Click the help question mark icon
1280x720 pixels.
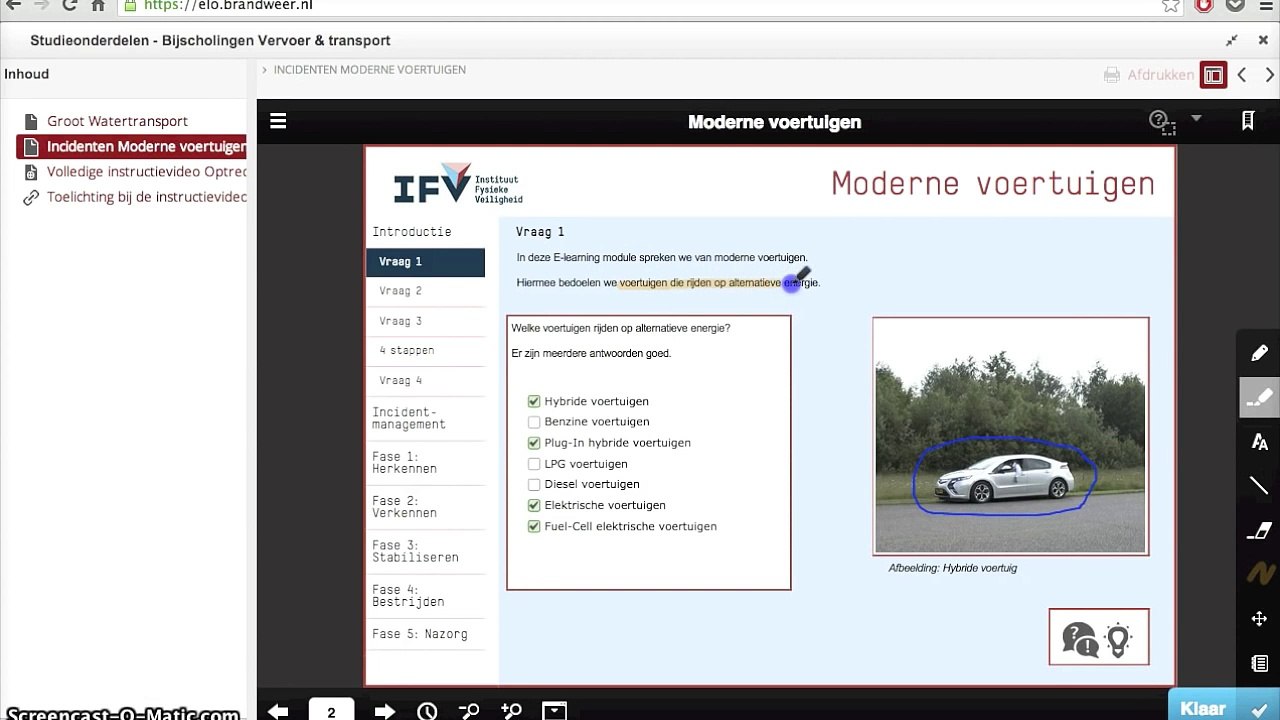click(1160, 122)
